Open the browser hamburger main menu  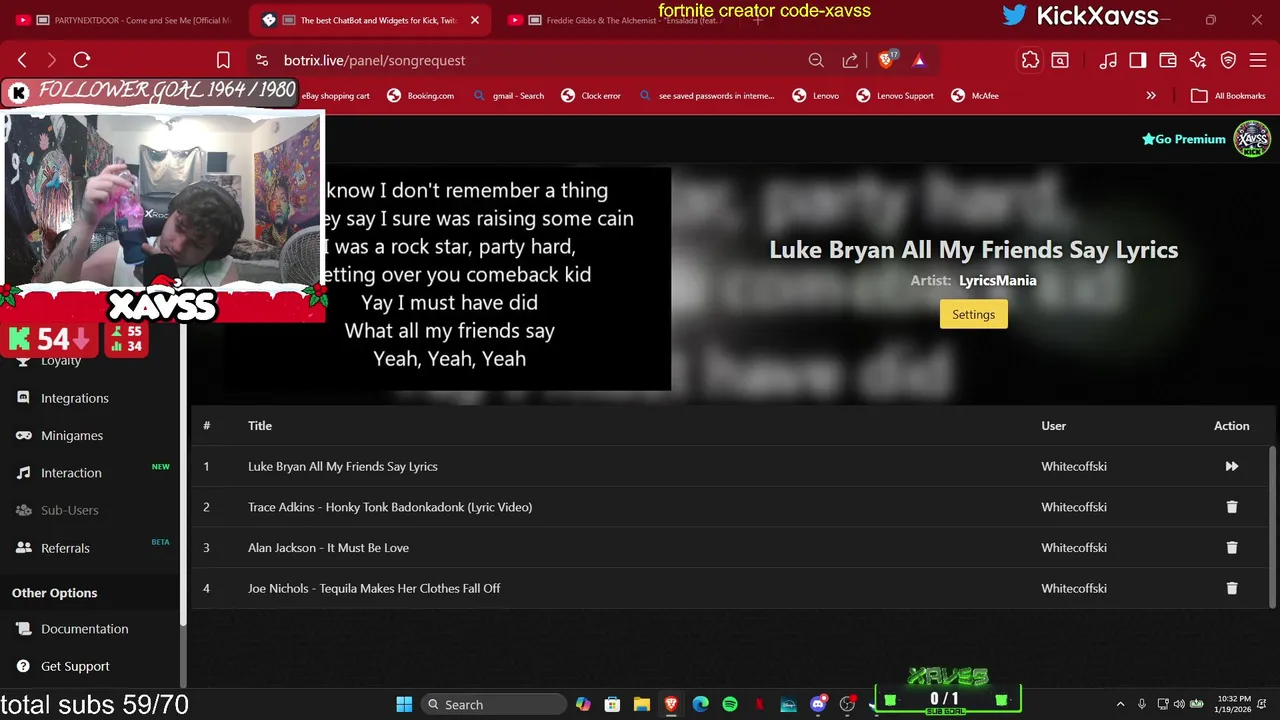coord(1258,60)
